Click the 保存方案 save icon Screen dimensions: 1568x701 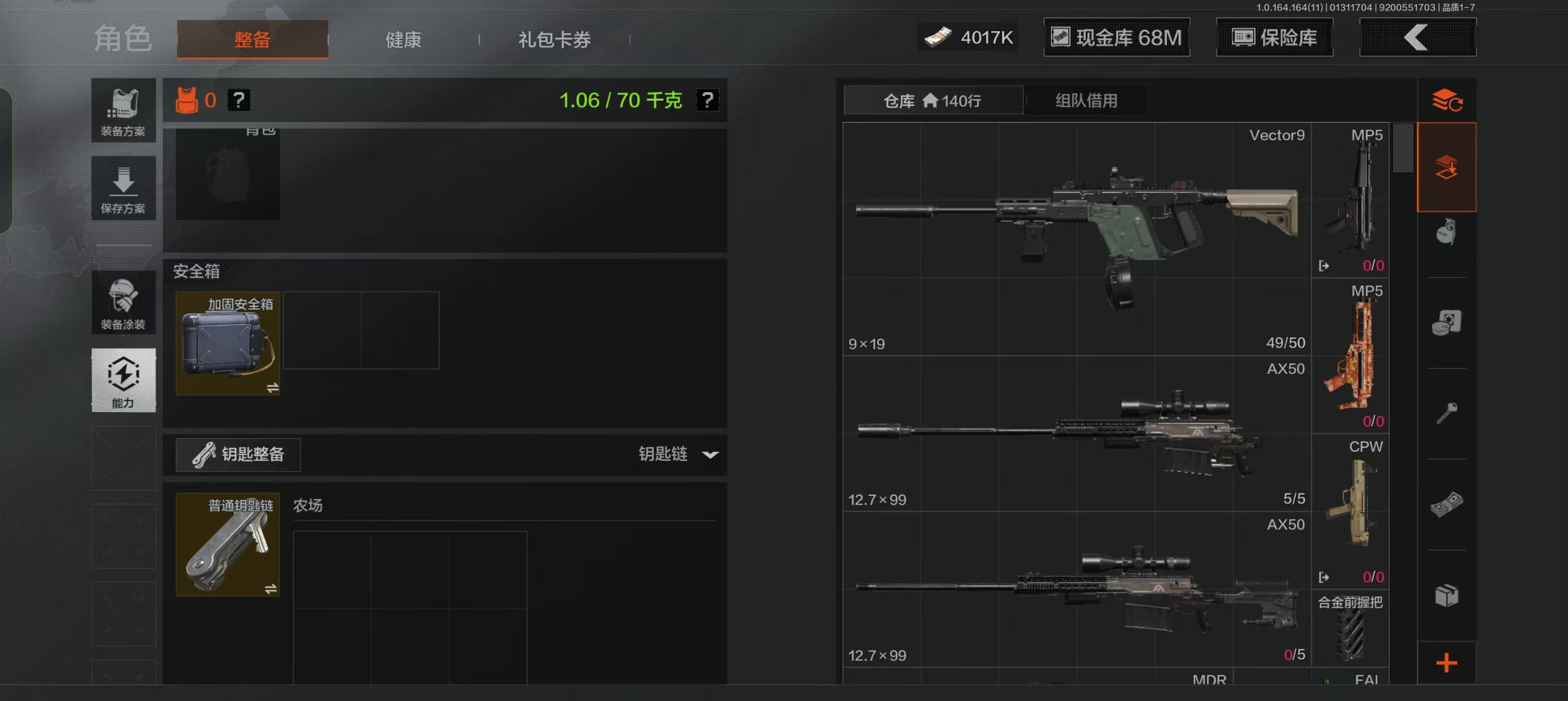(x=123, y=189)
